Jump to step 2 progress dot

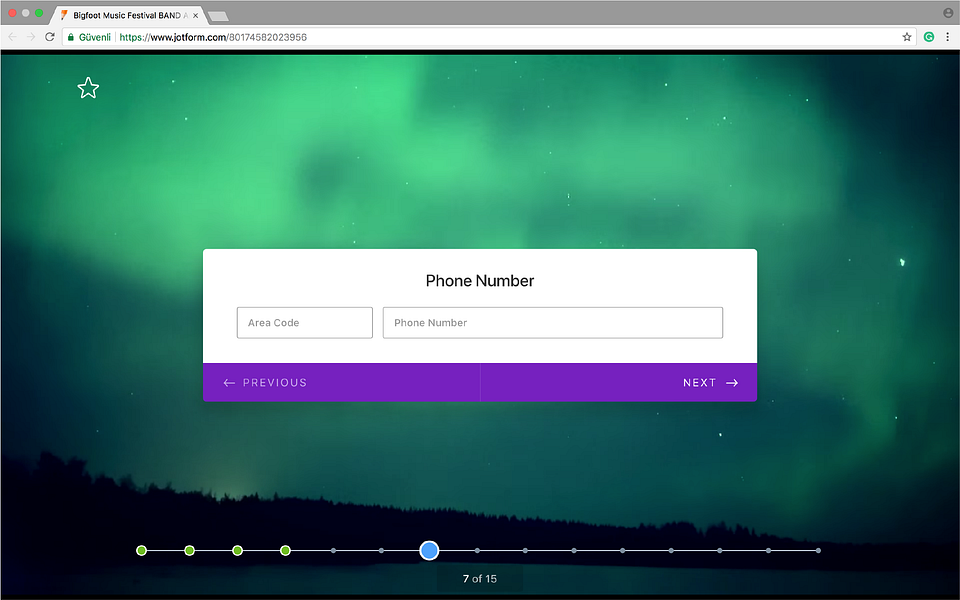(189, 550)
